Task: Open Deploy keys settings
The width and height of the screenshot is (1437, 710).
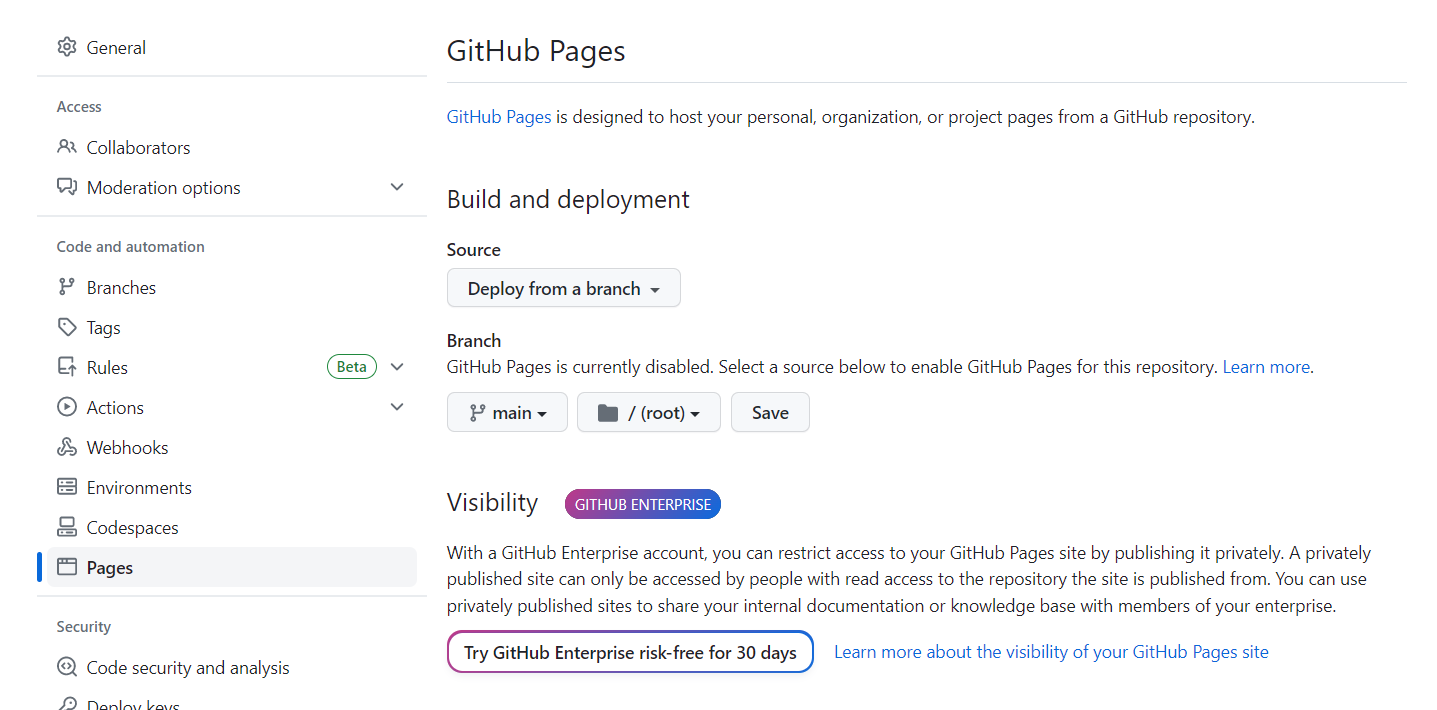Action: click(133, 703)
